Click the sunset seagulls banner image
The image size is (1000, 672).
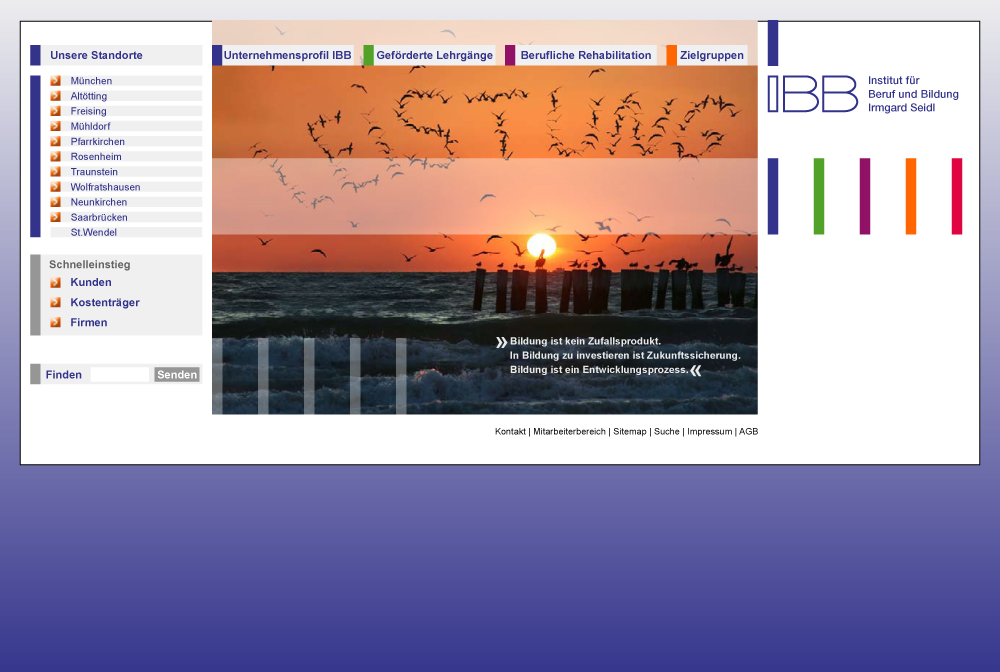tap(485, 217)
